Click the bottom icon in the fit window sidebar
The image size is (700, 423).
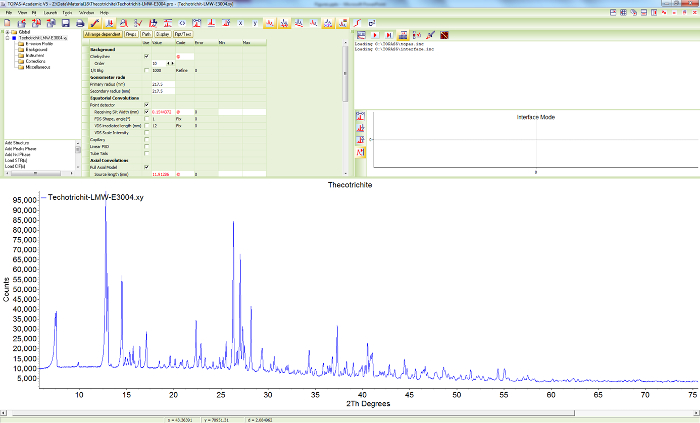point(360,152)
